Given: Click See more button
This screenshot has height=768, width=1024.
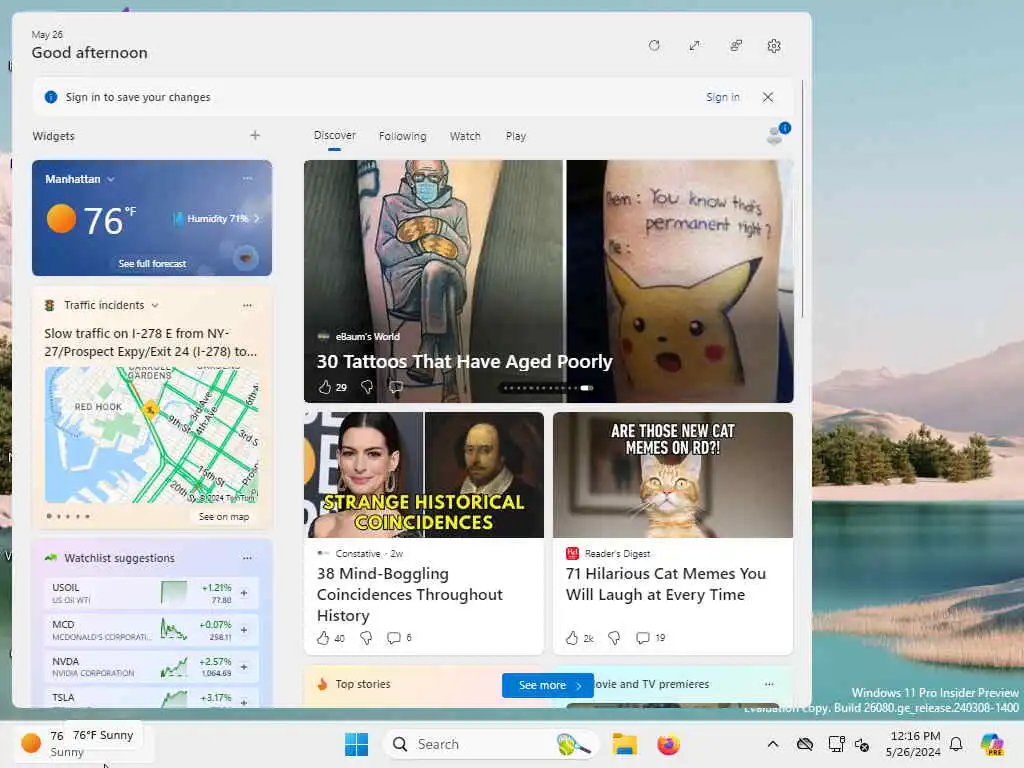Looking at the screenshot, I should [x=547, y=685].
